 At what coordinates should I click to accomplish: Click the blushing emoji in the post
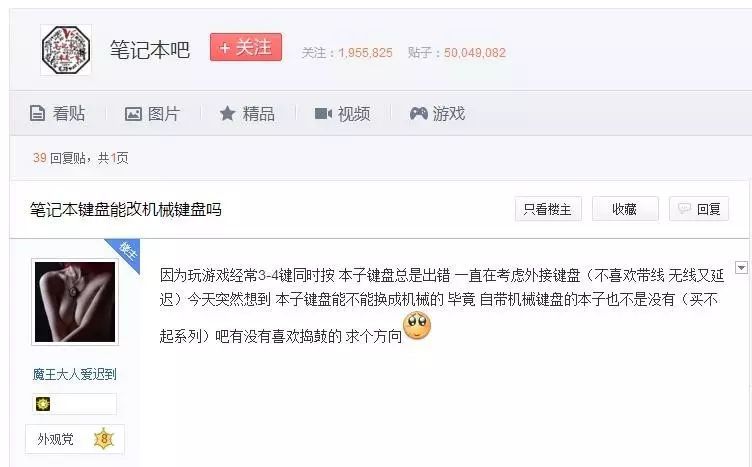pyautogui.click(x=417, y=326)
